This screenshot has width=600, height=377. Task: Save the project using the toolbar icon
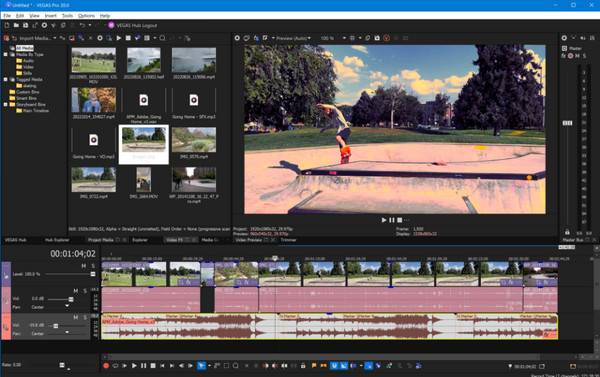pos(25,26)
